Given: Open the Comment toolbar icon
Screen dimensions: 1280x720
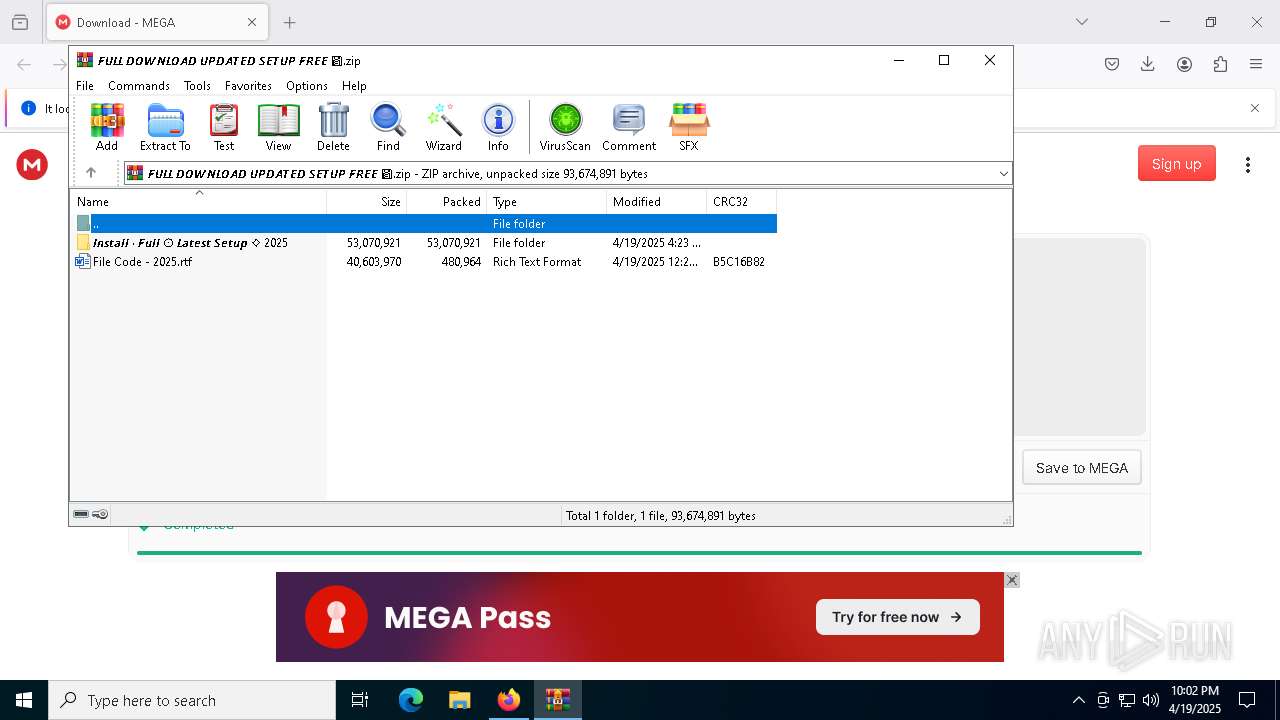Looking at the screenshot, I should (x=629, y=127).
